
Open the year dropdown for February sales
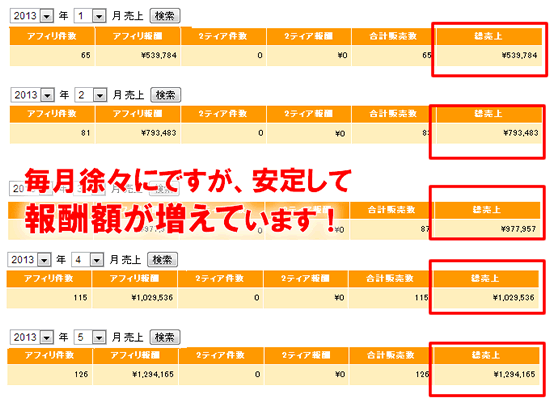[x=33, y=95]
